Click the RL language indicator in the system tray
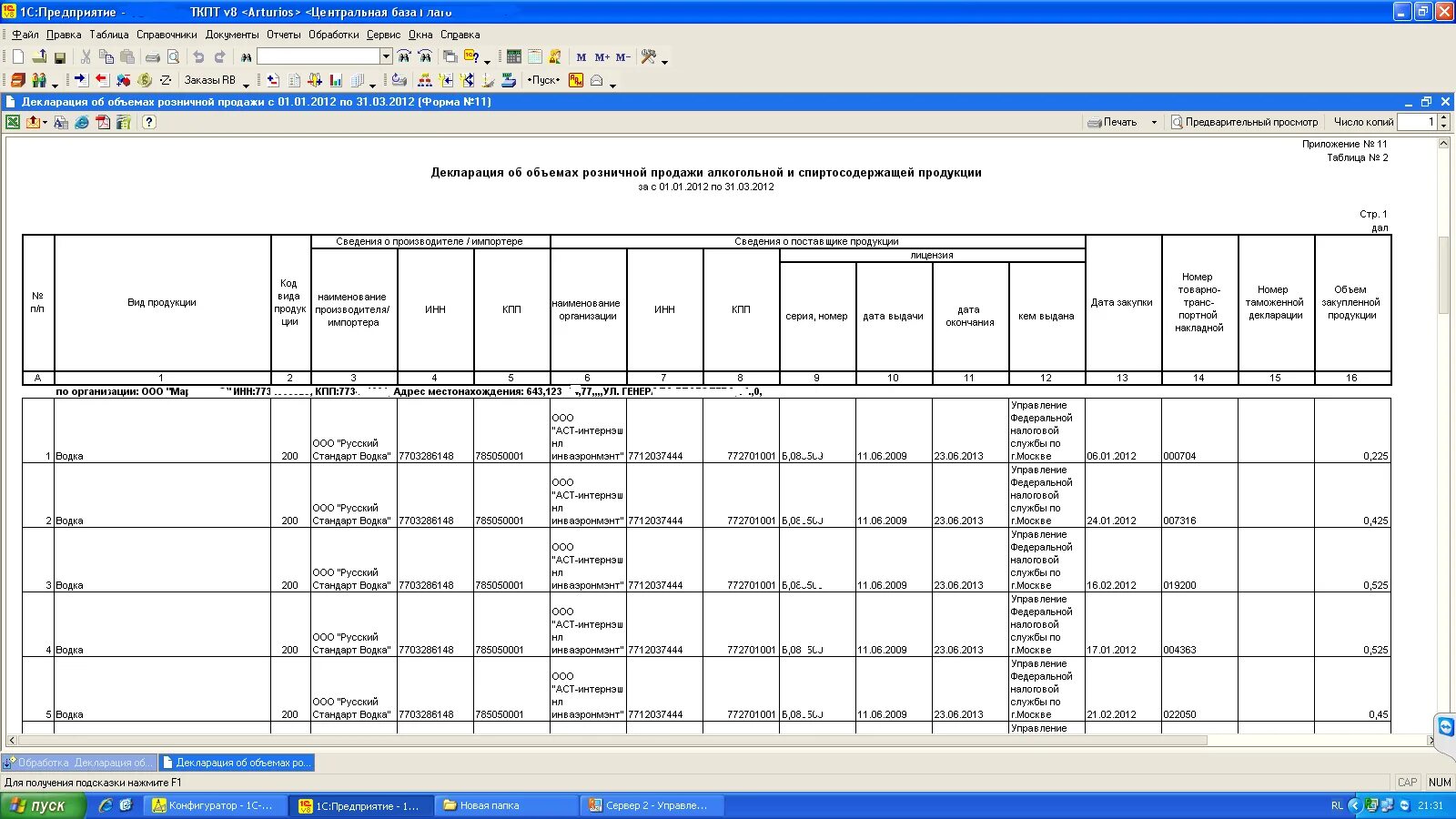 [x=1337, y=805]
